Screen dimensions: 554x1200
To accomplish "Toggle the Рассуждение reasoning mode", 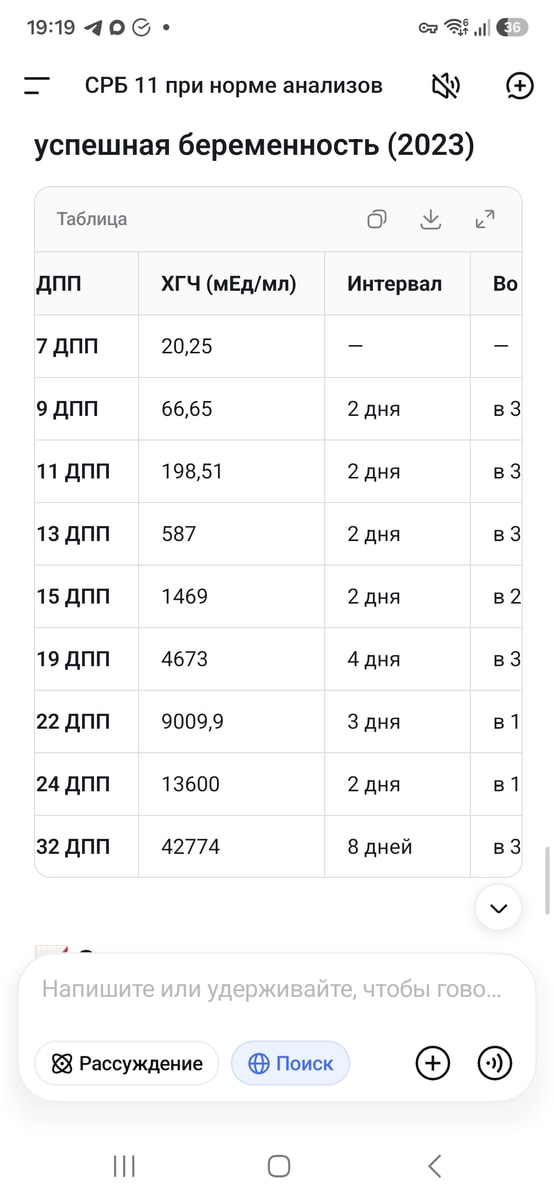I will (x=126, y=1063).
